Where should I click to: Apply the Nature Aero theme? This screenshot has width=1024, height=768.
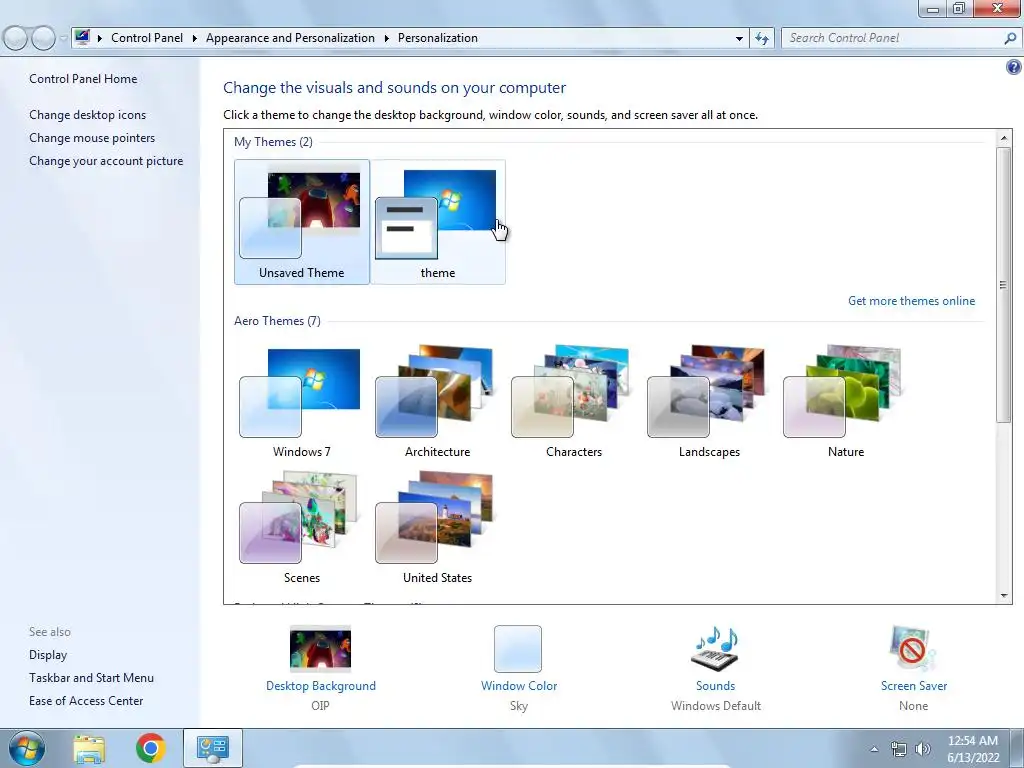pos(845,400)
